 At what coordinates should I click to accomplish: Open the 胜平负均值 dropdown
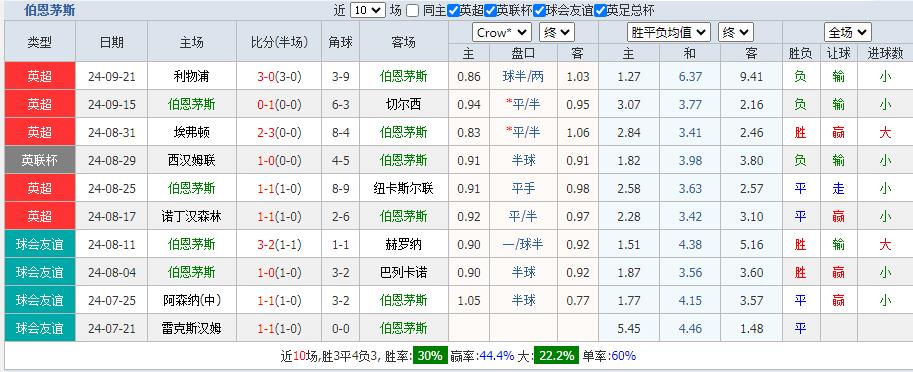pos(668,33)
